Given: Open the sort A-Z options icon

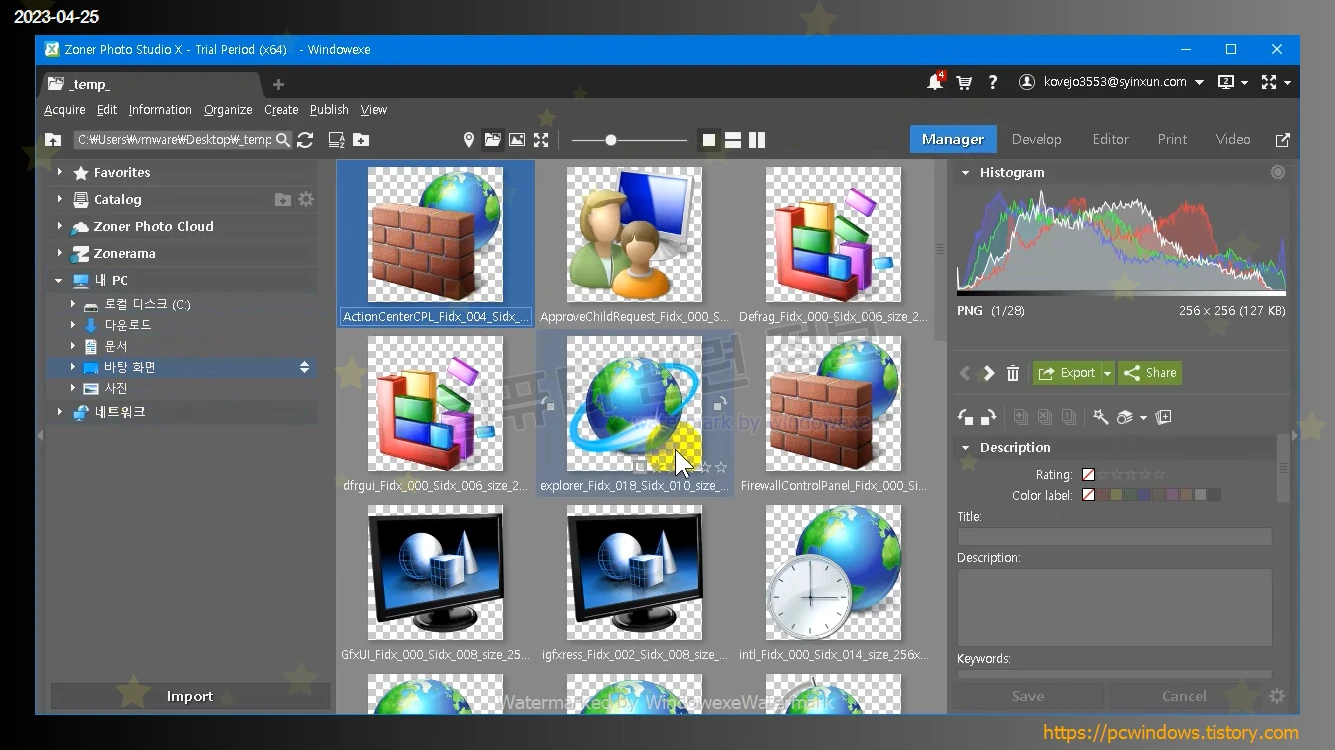Looking at the screenshot, I should click(337, 140).
